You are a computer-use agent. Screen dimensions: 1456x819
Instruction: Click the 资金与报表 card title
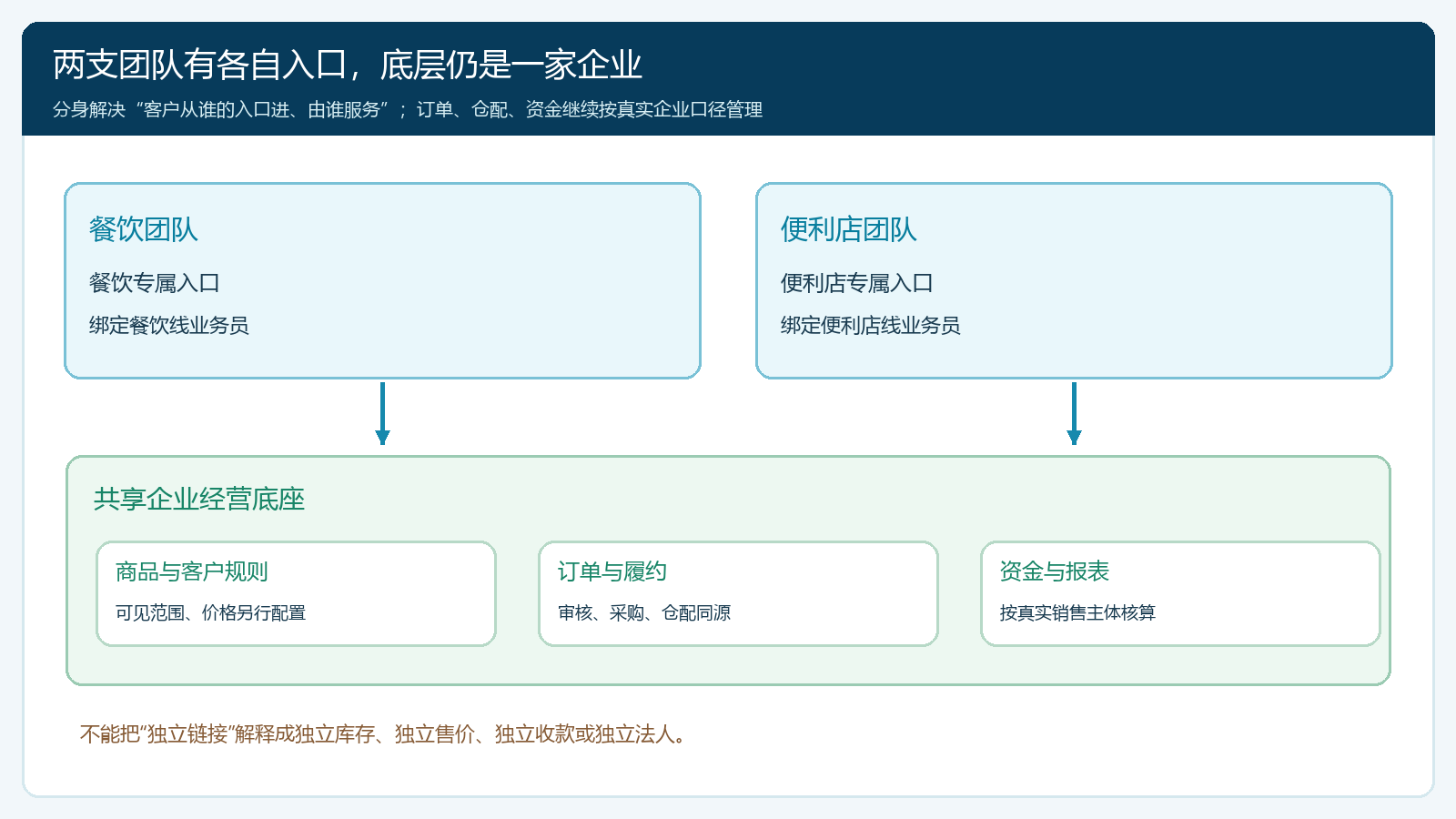pos(1055,571)
